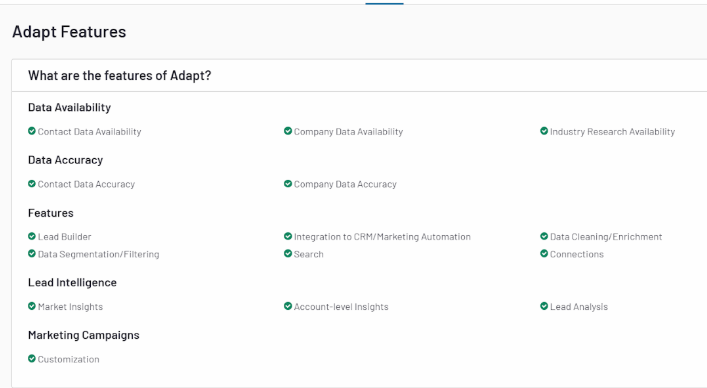Click the Data Accuracy section heading

click(65, 160)
